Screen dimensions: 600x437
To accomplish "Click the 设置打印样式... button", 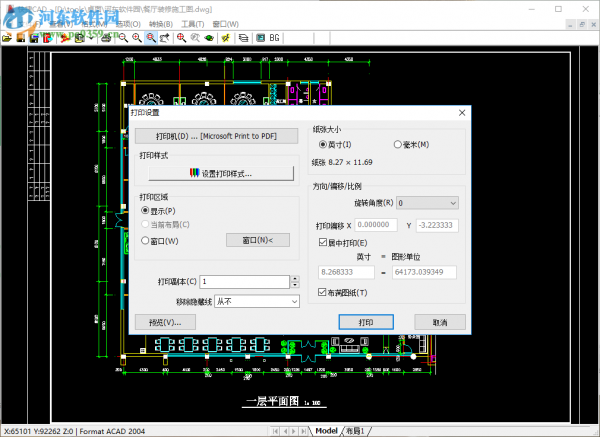I will 221,173.
